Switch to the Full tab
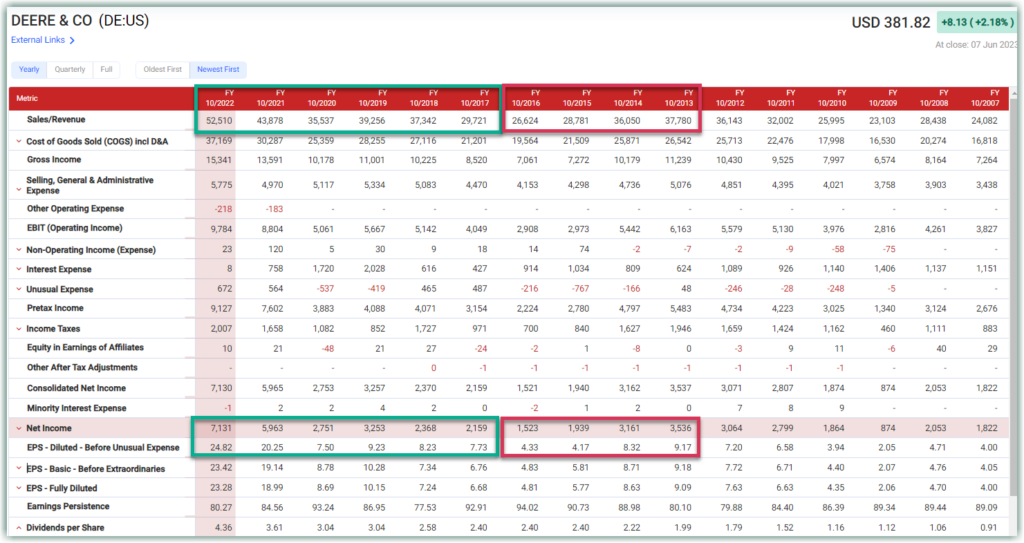1024x543 pixels. tap(106, 69)
